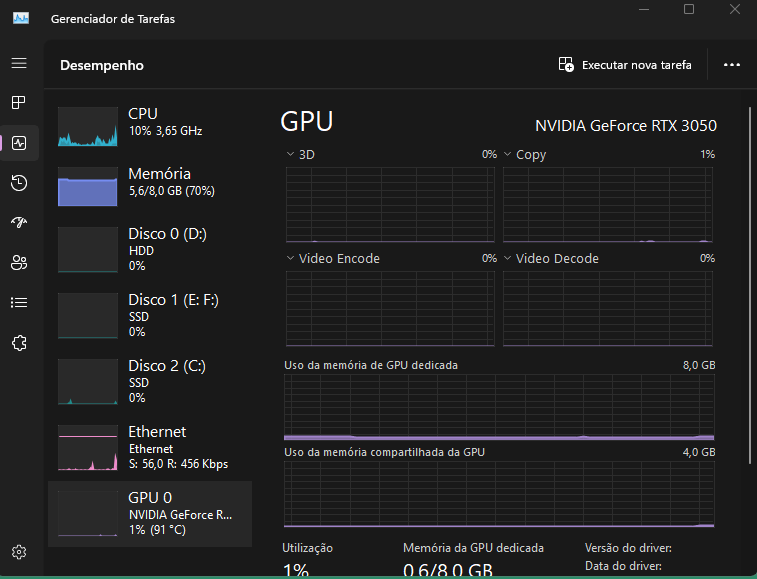Minimize the Task Manager window
Image resolution: width=757 pixels, height=579 pixels.
coord(644,9)
